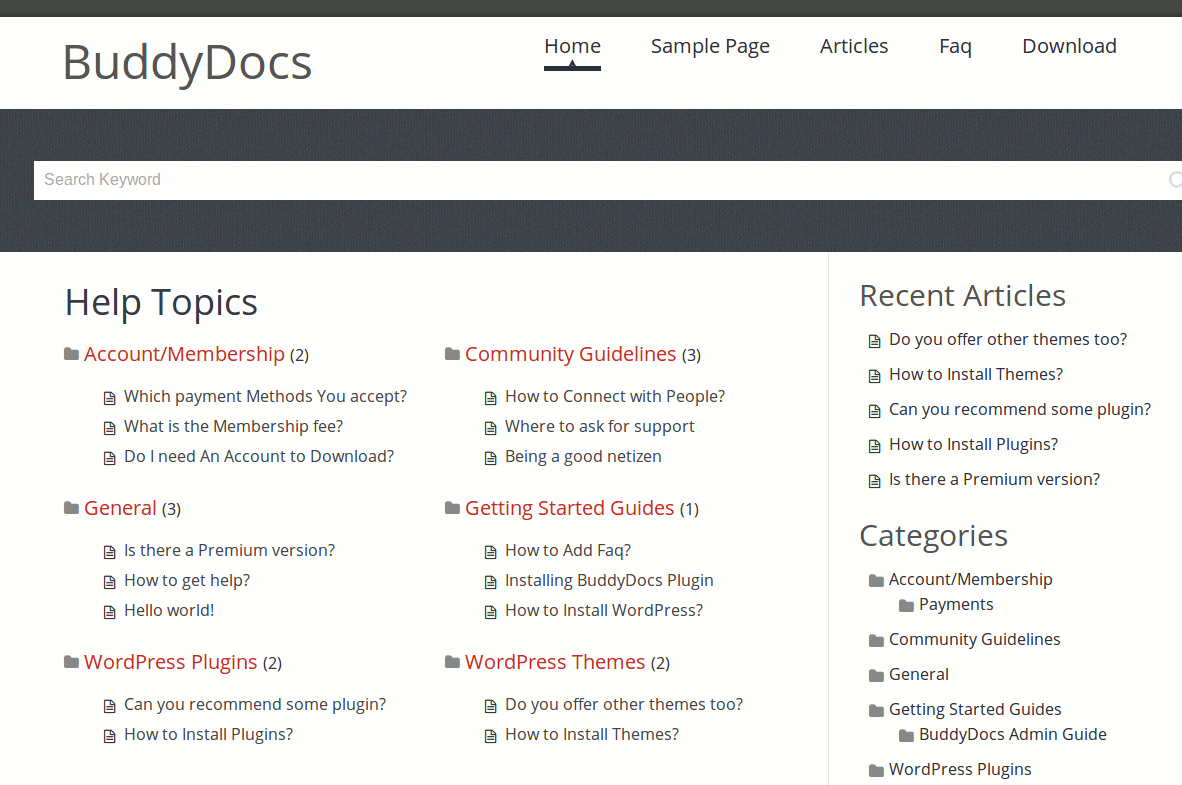Open 'Which payment Methods You accept?' article
The width and height of the screenshot is (1182, 785).
(x=265, y=396)
